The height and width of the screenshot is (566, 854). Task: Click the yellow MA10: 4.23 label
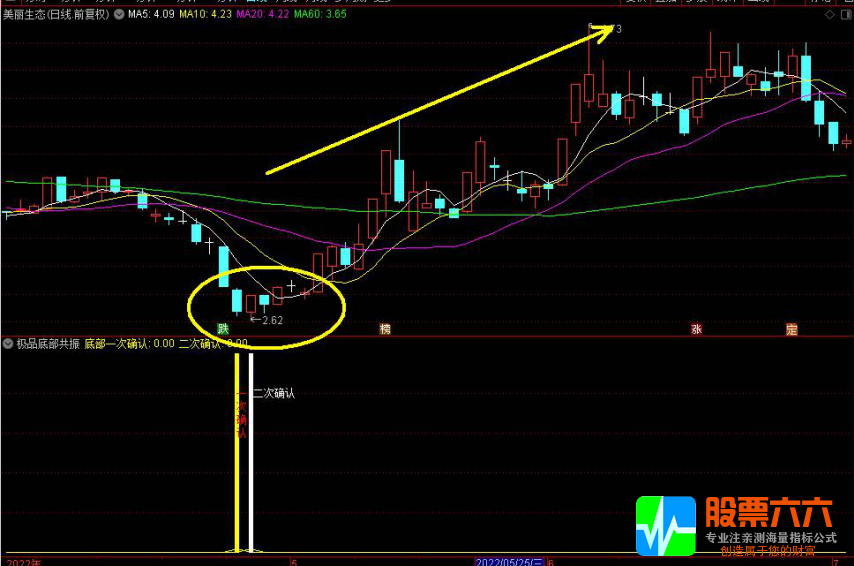point(205,14)
